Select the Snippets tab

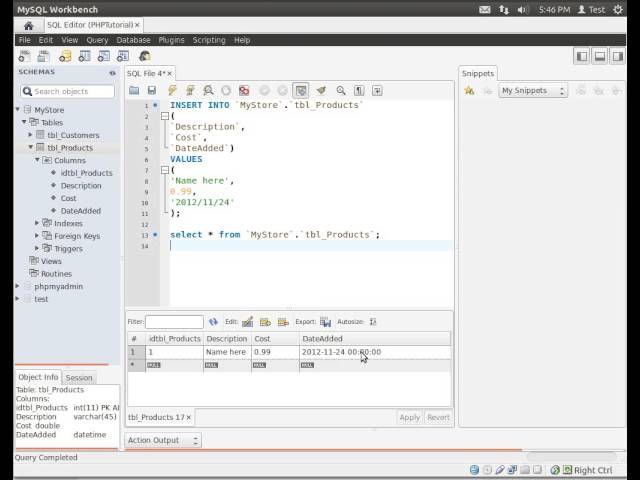(478, 73)
